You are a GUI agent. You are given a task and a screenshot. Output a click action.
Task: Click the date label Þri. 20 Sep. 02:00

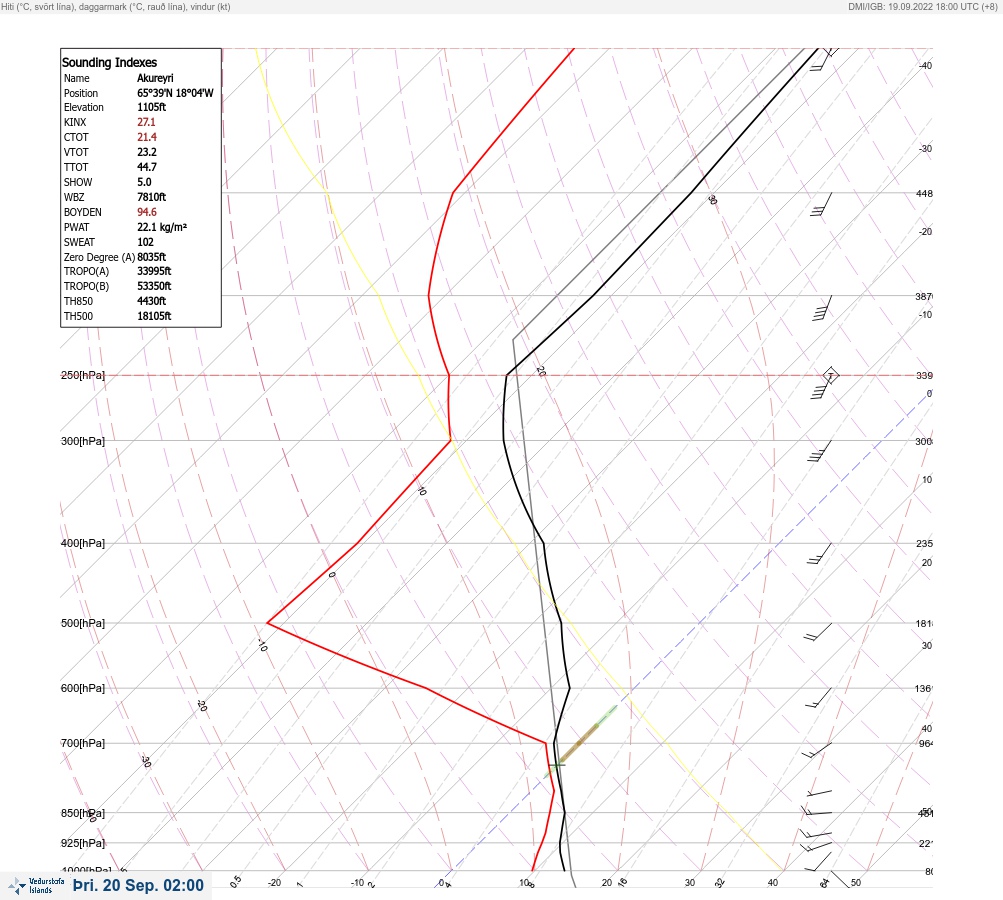tap(138, 885)
